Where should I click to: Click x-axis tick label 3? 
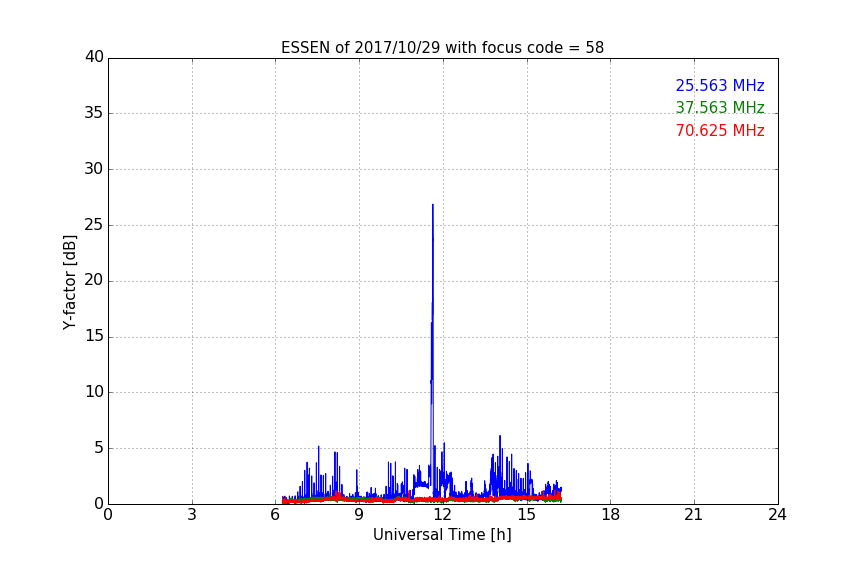click(x=192, y=515)
